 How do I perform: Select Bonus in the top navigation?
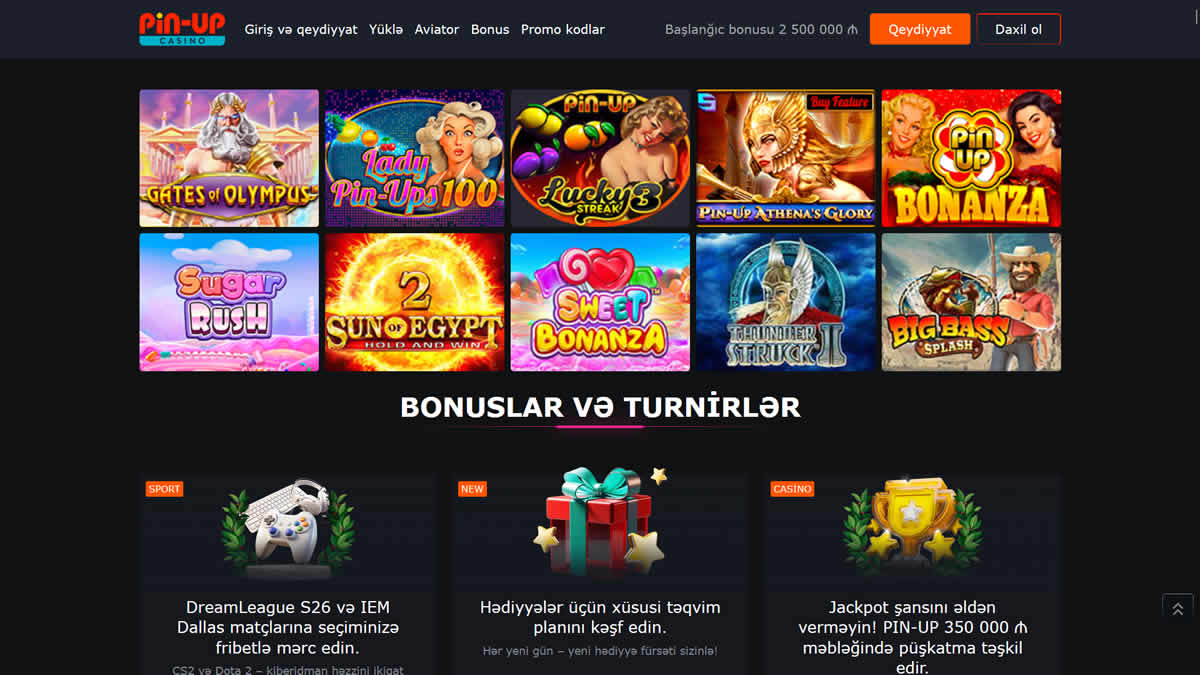pyautogui.click(x=490, y=30)
